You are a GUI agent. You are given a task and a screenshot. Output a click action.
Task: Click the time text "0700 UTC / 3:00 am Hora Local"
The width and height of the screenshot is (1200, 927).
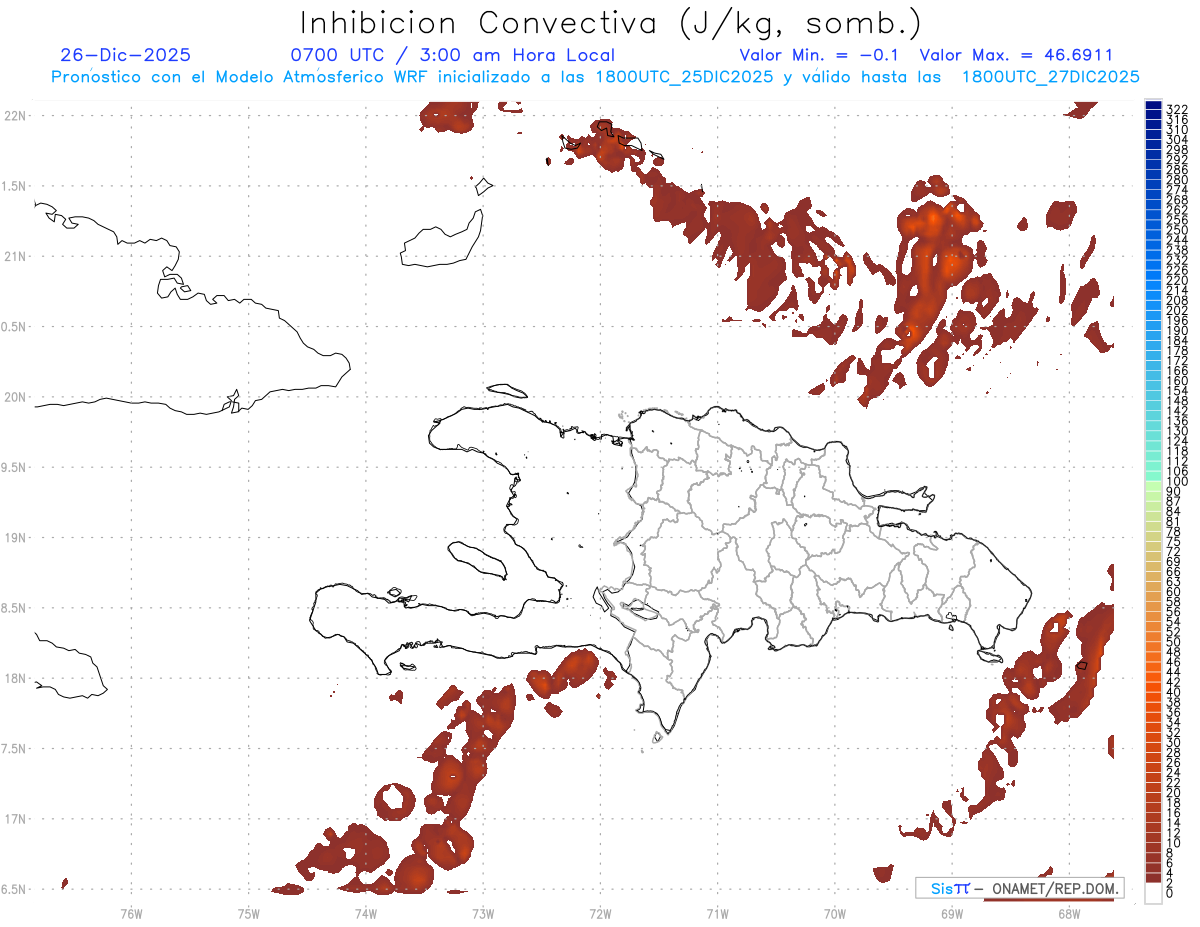(x=452, y=55)
